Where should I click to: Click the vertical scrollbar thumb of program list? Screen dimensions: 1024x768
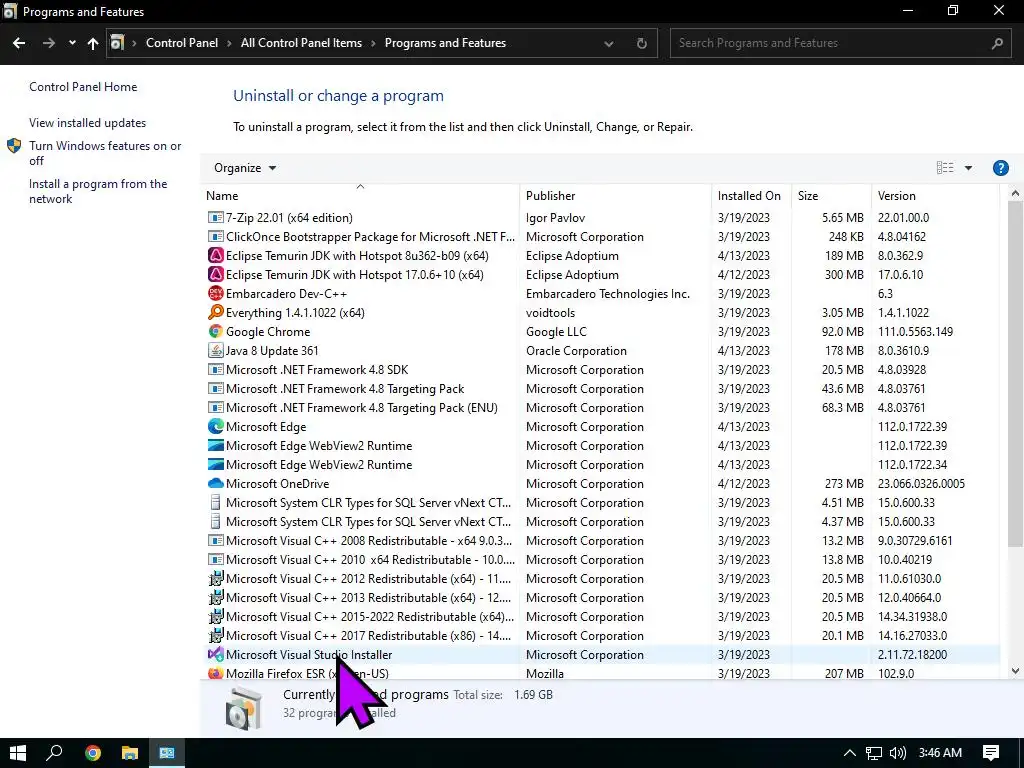[x=1015, y=374]
